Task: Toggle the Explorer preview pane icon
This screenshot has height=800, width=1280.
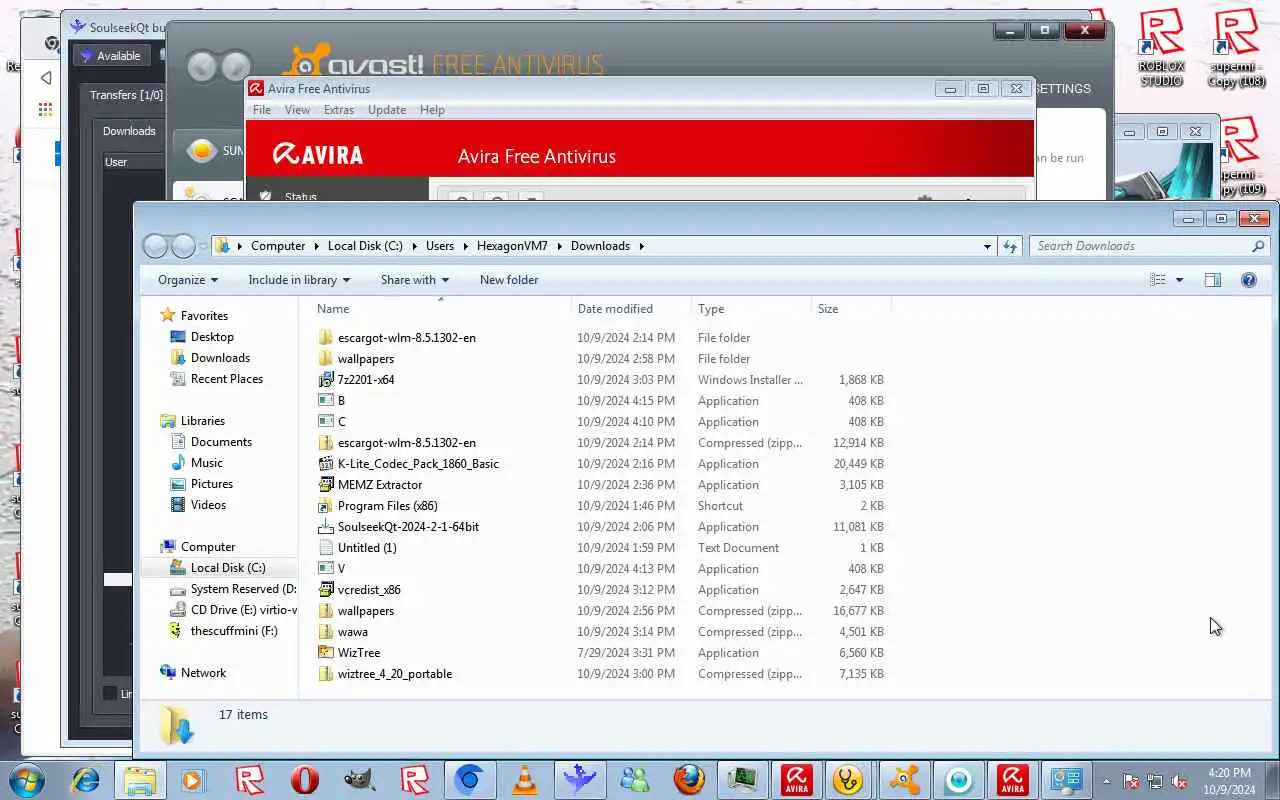Action: pos(1213,280)
